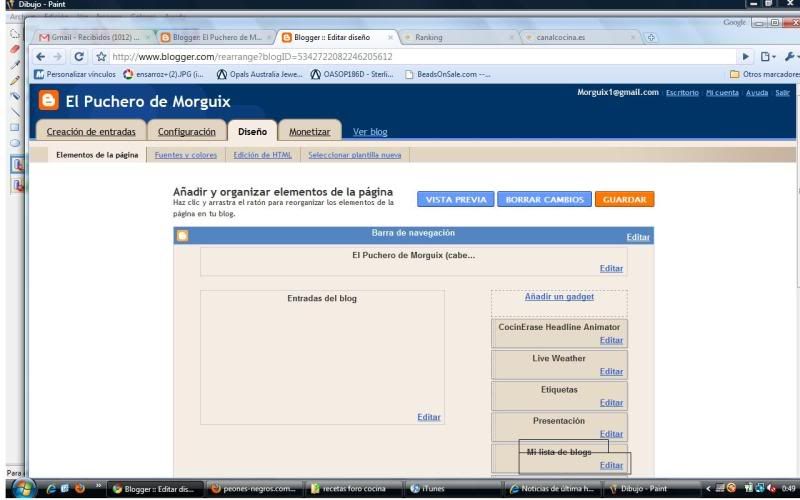This screenshot has height=500, width=800.
Task: Click the browser forward arrow
Action: 58,57
